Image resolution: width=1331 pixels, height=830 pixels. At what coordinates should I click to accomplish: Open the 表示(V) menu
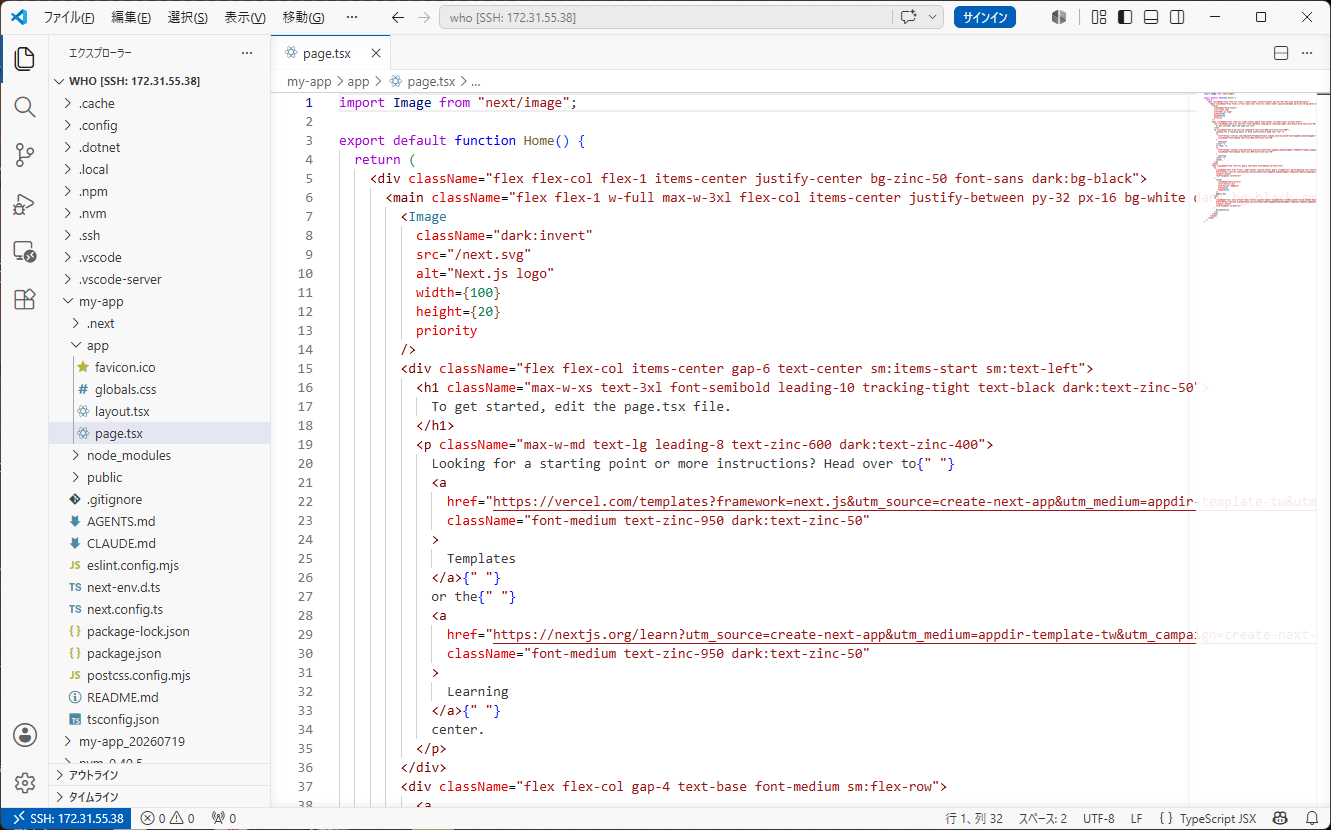[x=245, y=17]
